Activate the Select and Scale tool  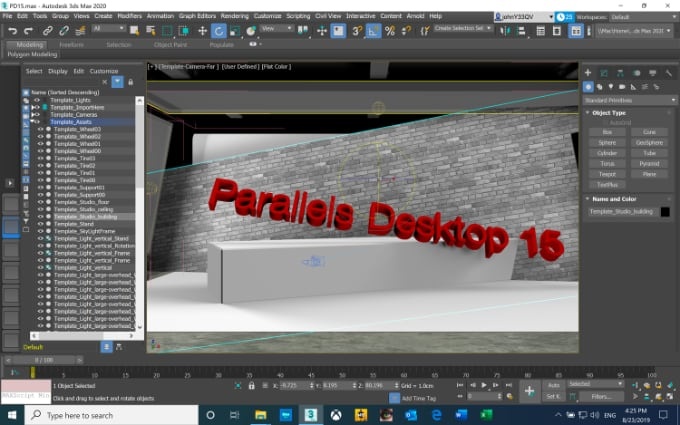tap(235, 31)
